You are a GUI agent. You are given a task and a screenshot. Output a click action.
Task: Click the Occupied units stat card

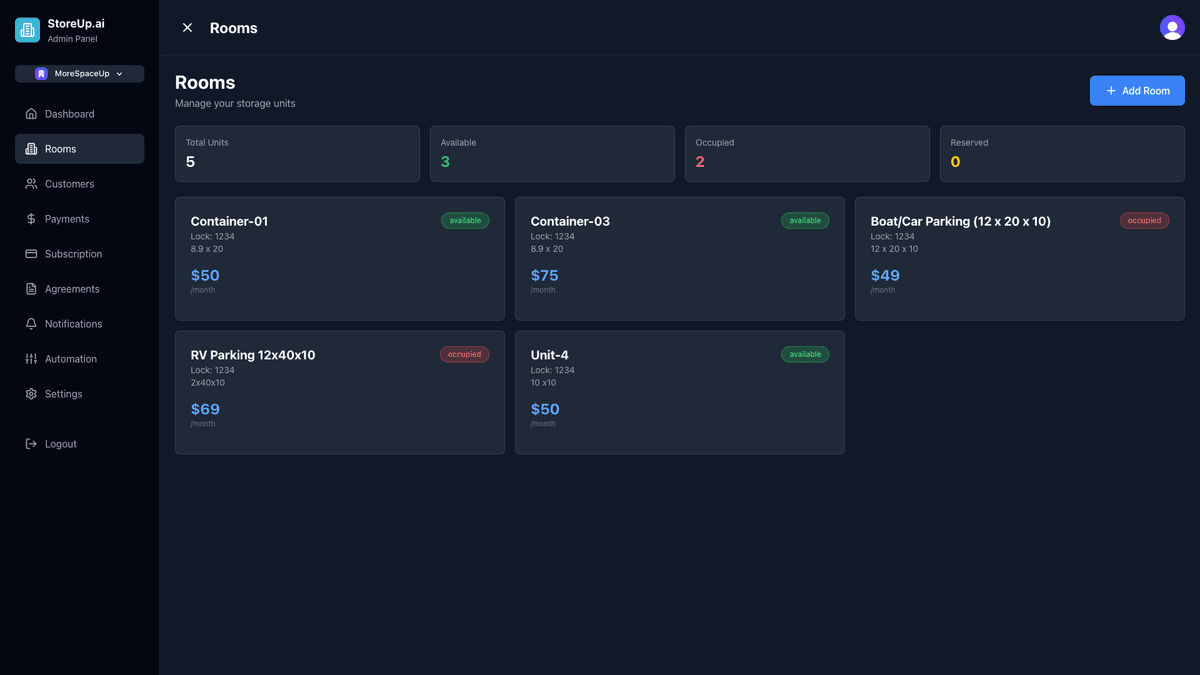coord(807,154)
